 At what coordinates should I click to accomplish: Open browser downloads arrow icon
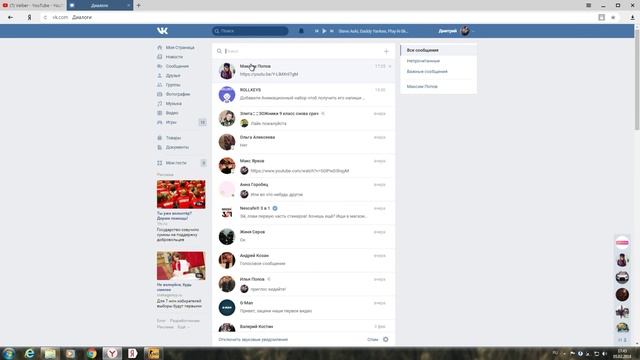(632, 17)
